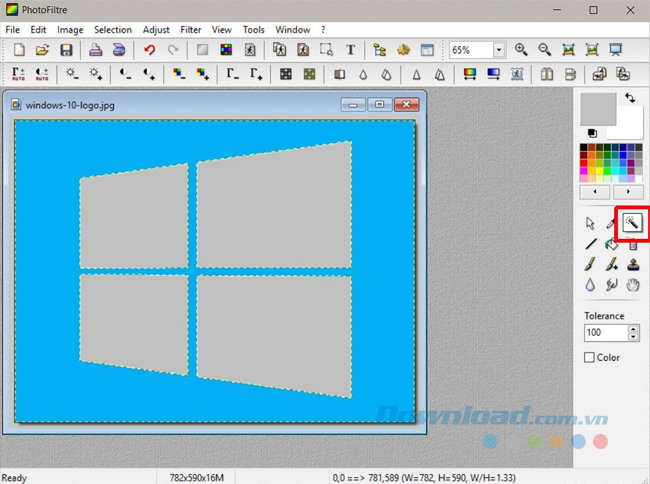Image resolution: width=650 pixels, height=484 pixels.
Task: Open the Filter menu
Action: [191, 30]
